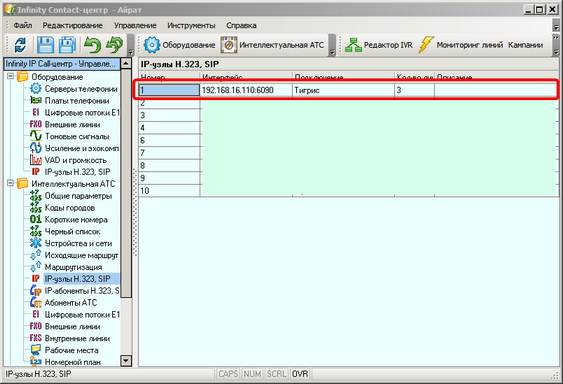Select row header 10 in table
The image size is (563, 384).
point(169,190)
